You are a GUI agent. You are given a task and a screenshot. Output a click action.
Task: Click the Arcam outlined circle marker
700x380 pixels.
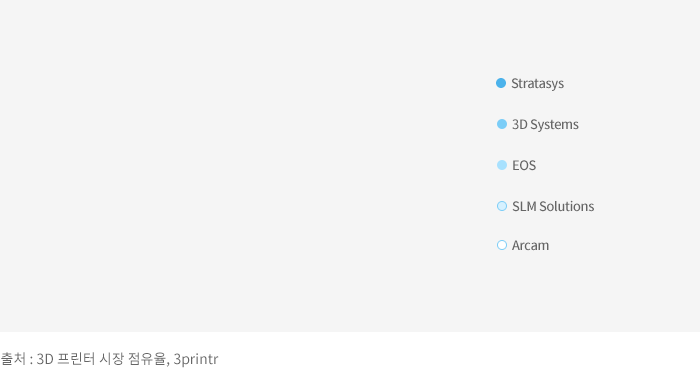[x=502, y=245]
